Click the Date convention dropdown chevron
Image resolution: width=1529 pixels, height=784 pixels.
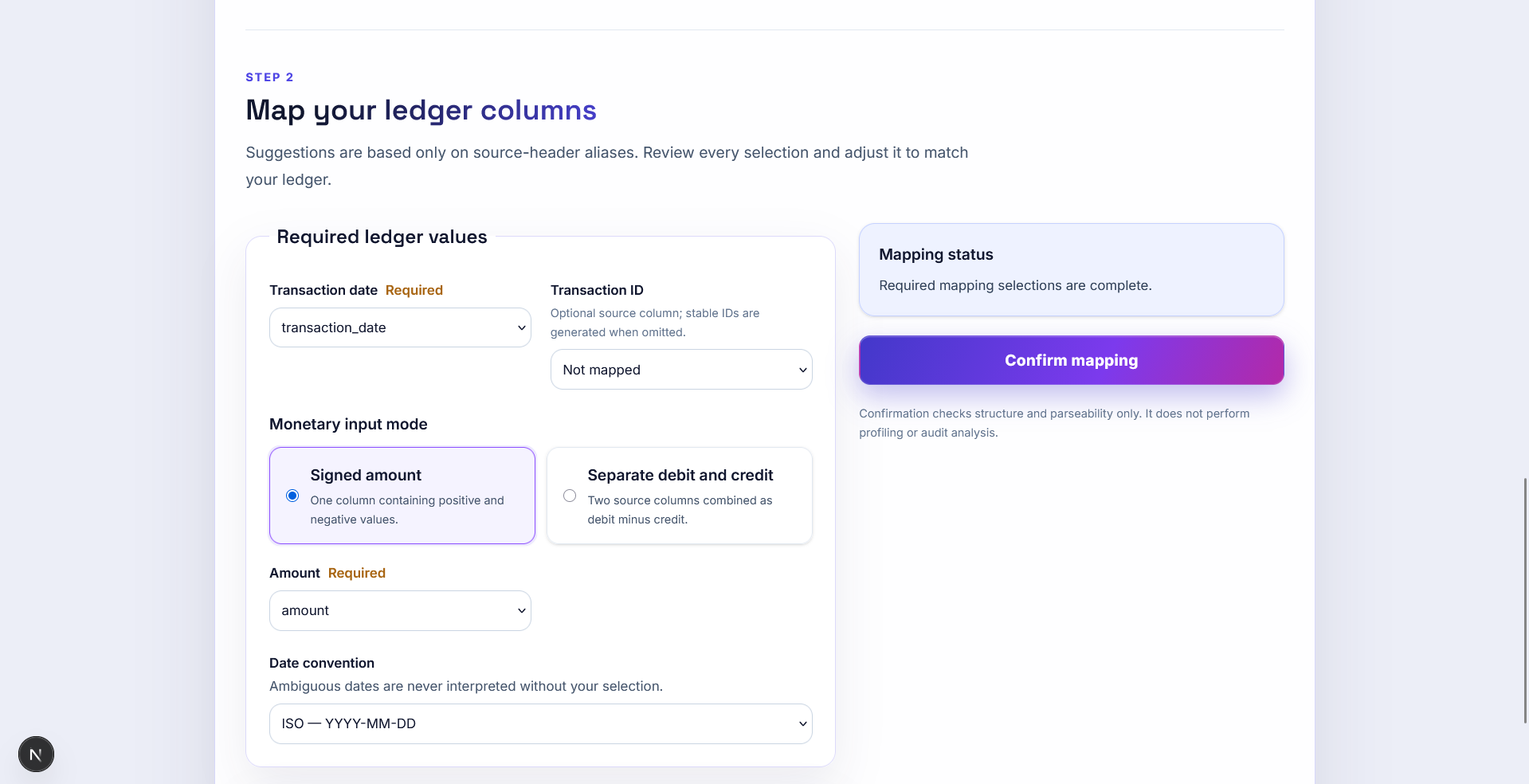802,724
